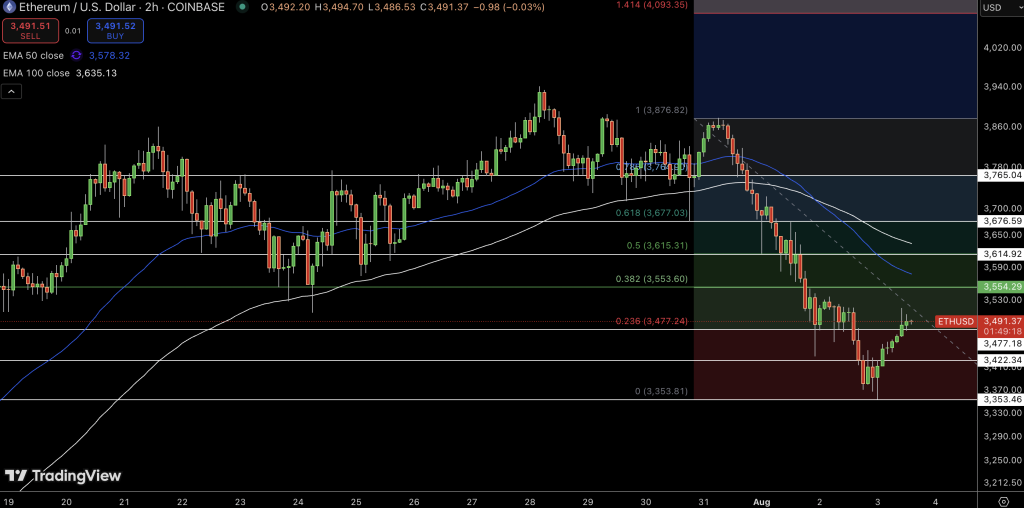
Task: Click the open price O3,492.20
Action: click(x=287, y=7)
